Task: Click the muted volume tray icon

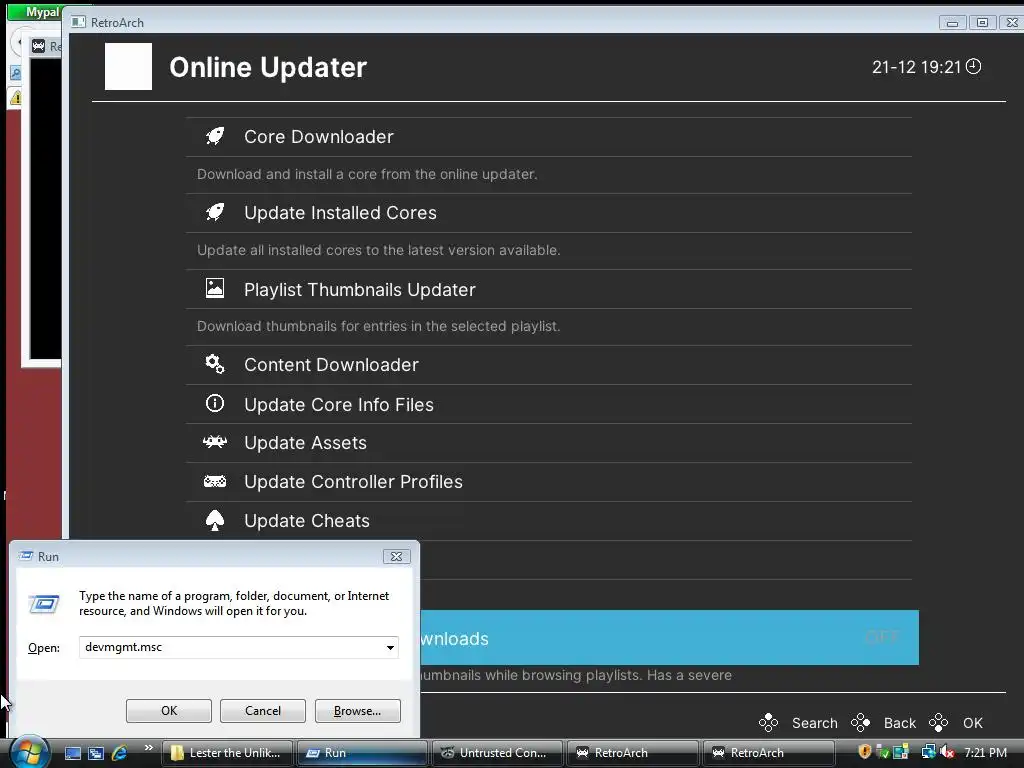Action: tap(947, 752)
